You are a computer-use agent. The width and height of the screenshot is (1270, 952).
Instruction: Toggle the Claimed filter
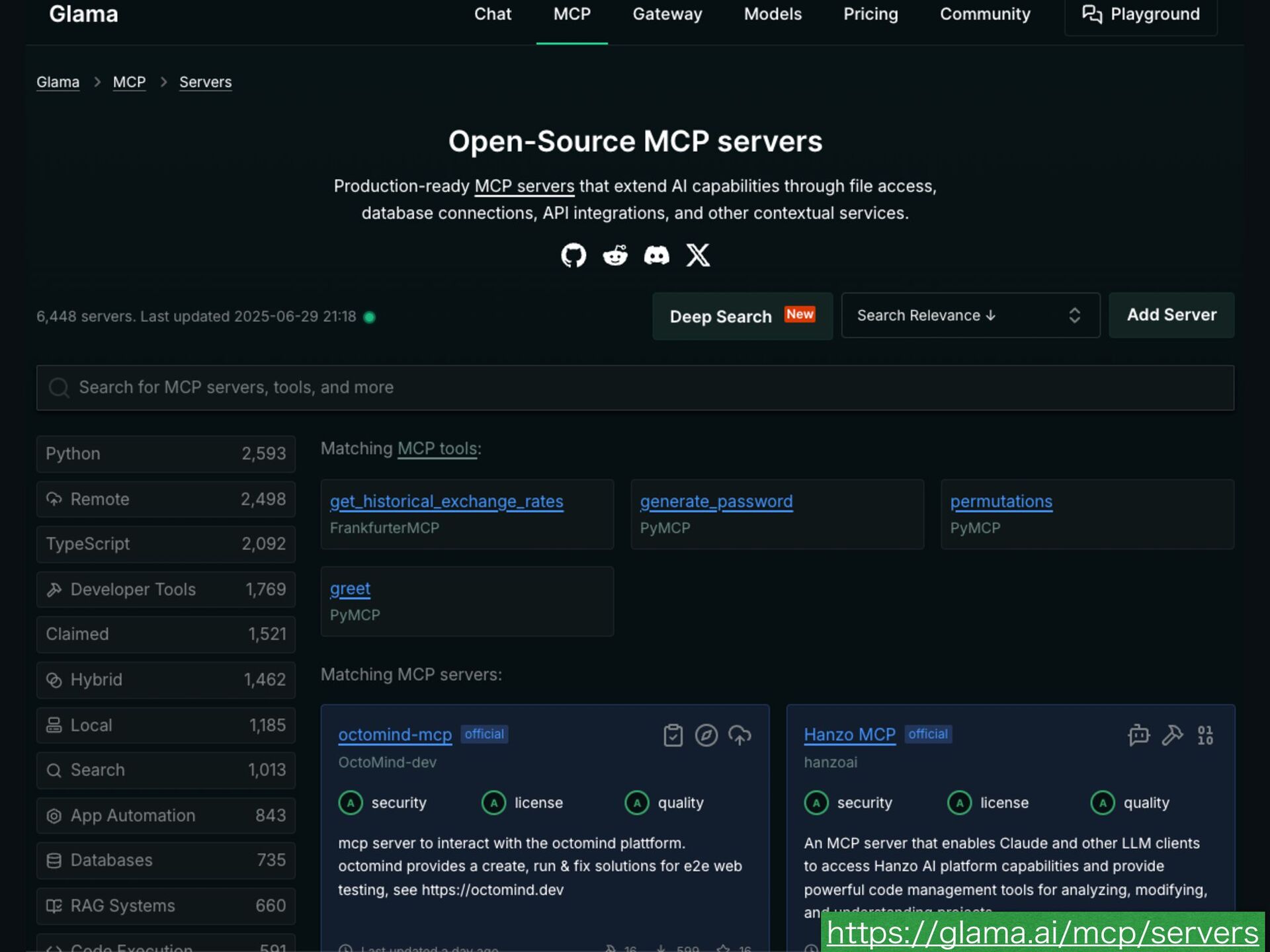tap(166, 635)
